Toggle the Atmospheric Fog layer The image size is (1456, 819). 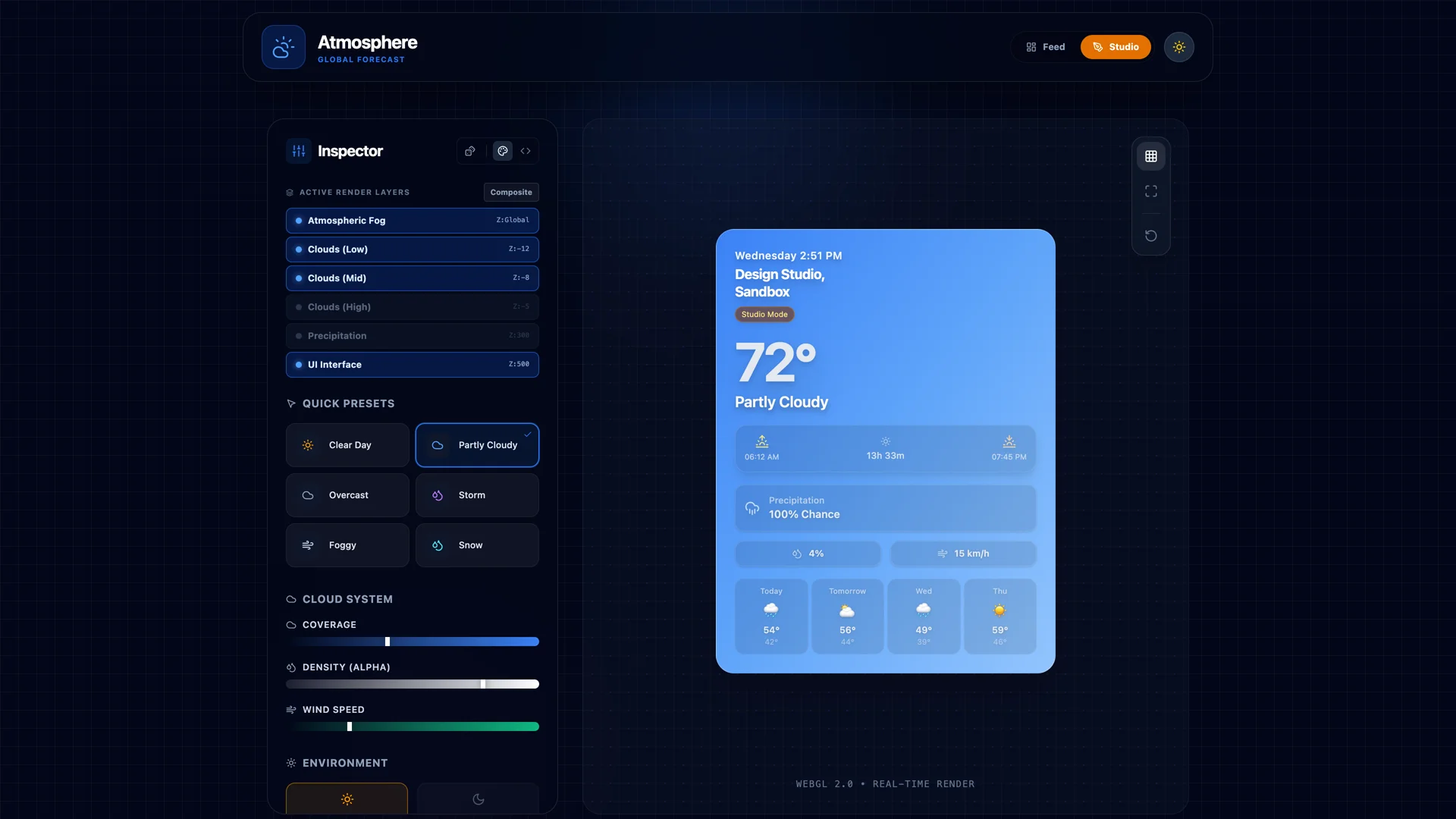(412, 221)
